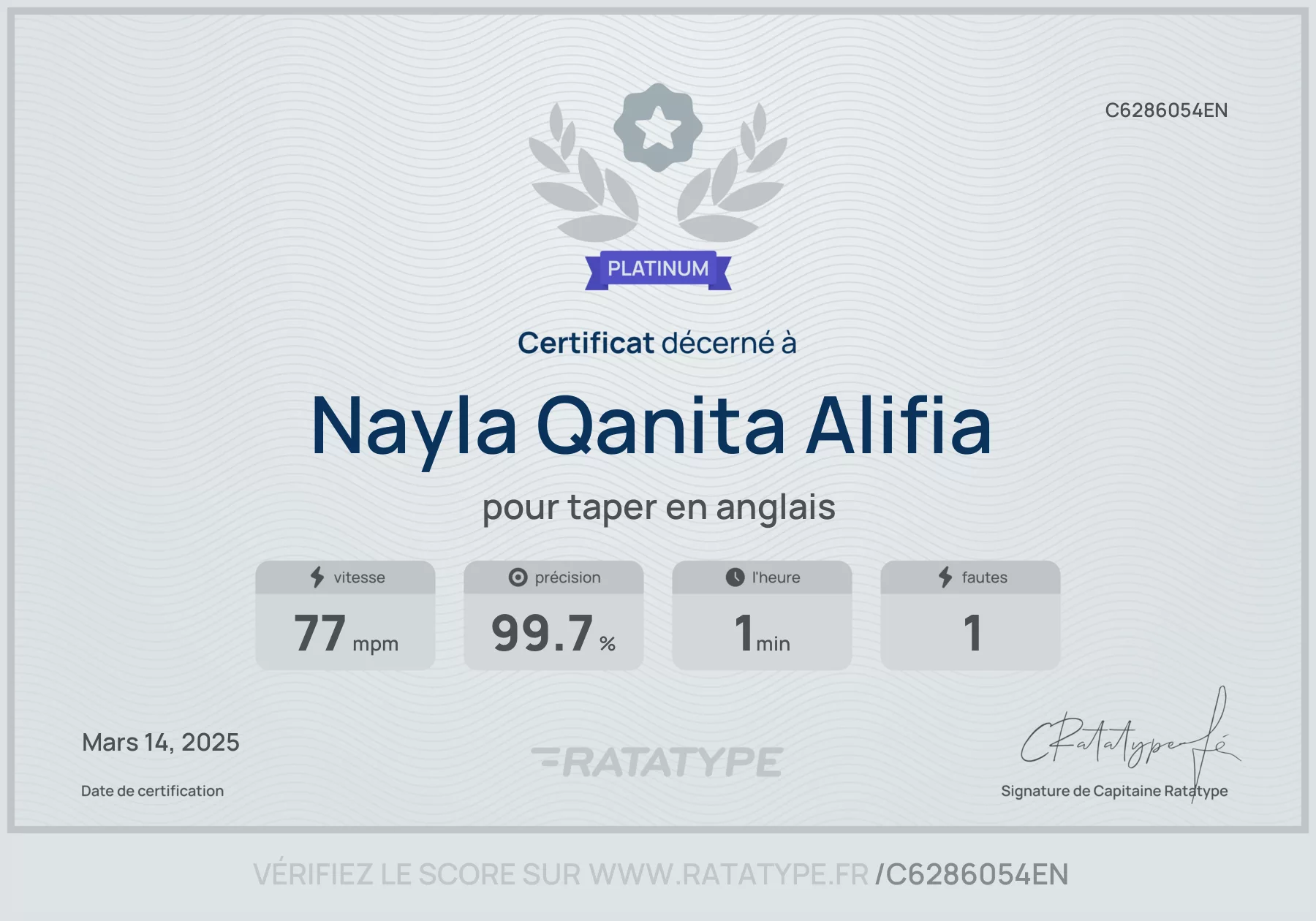Click the target icon beside précision
The height and width of the screenshot is (921, 1316).
(x=518, y=577)
